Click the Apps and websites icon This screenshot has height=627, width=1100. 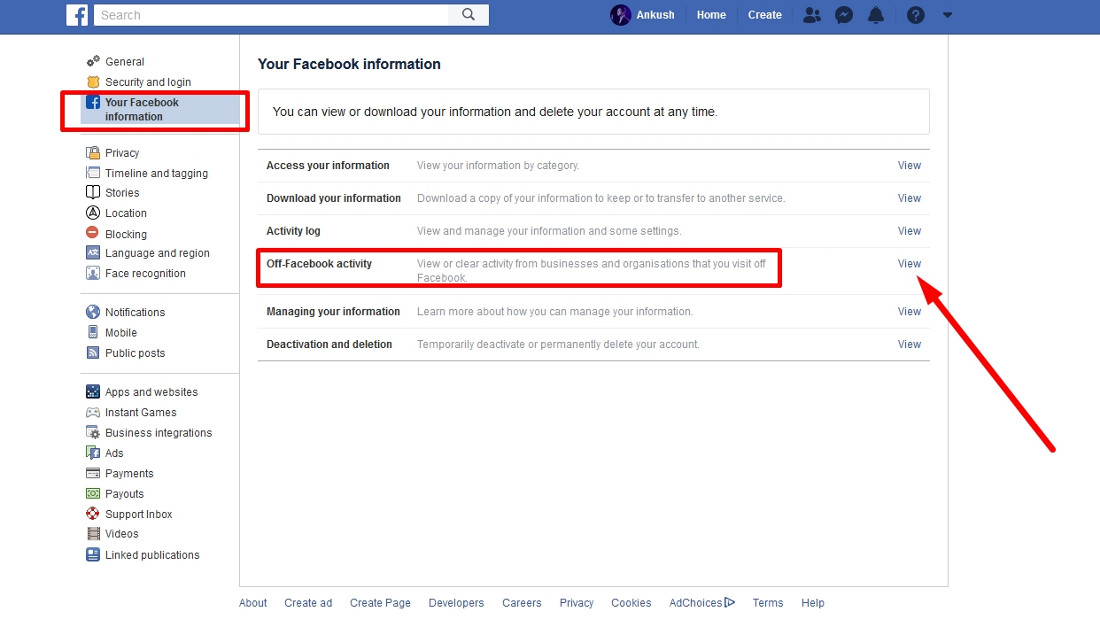93,391
